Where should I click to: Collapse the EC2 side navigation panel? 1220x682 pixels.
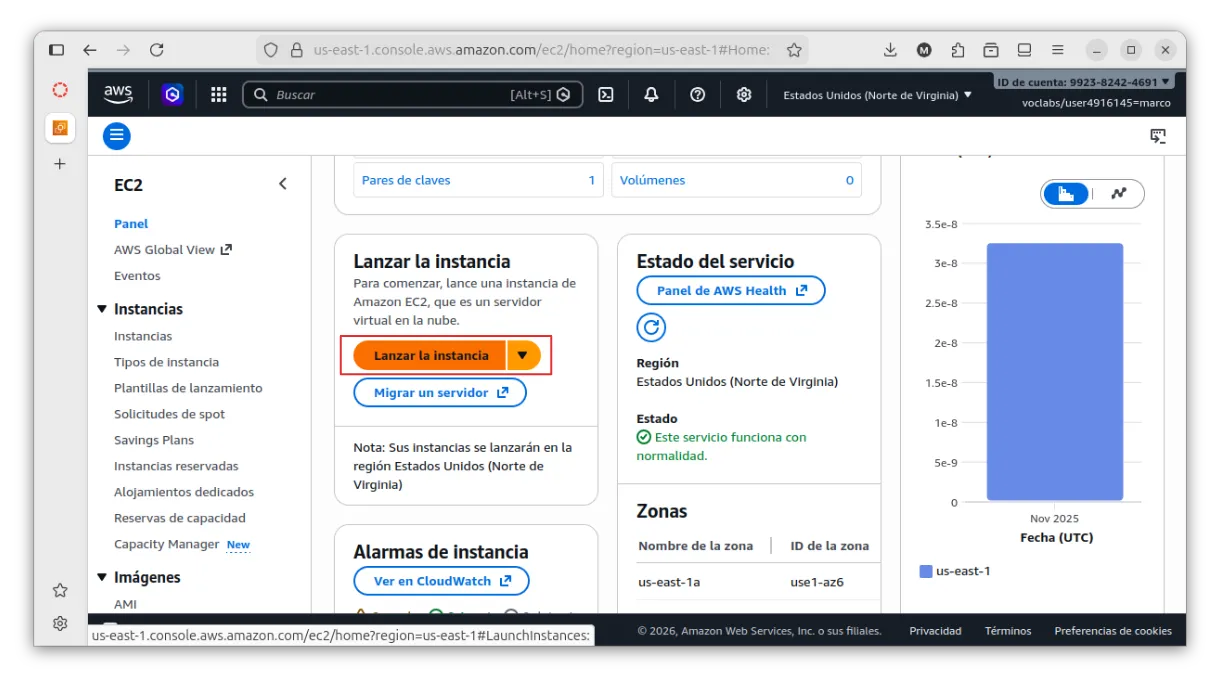(x=283, y=184)
